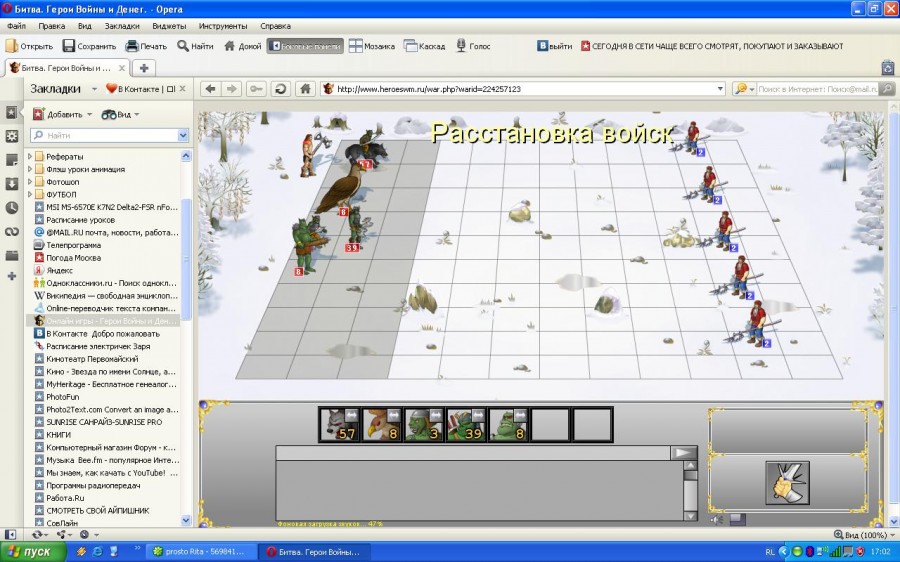The height and width of the screenshot is (562, 900).
Task: Open a new tab with plus button
Action: tap(144, 68)
